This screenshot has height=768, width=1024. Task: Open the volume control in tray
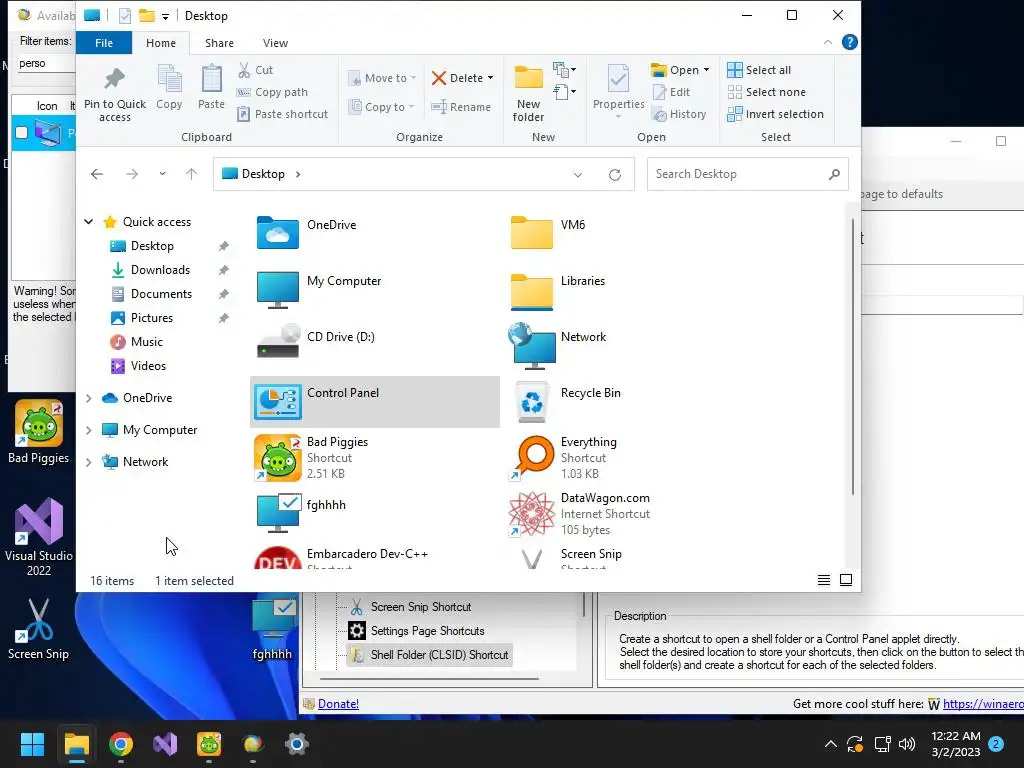click(906, 744)
